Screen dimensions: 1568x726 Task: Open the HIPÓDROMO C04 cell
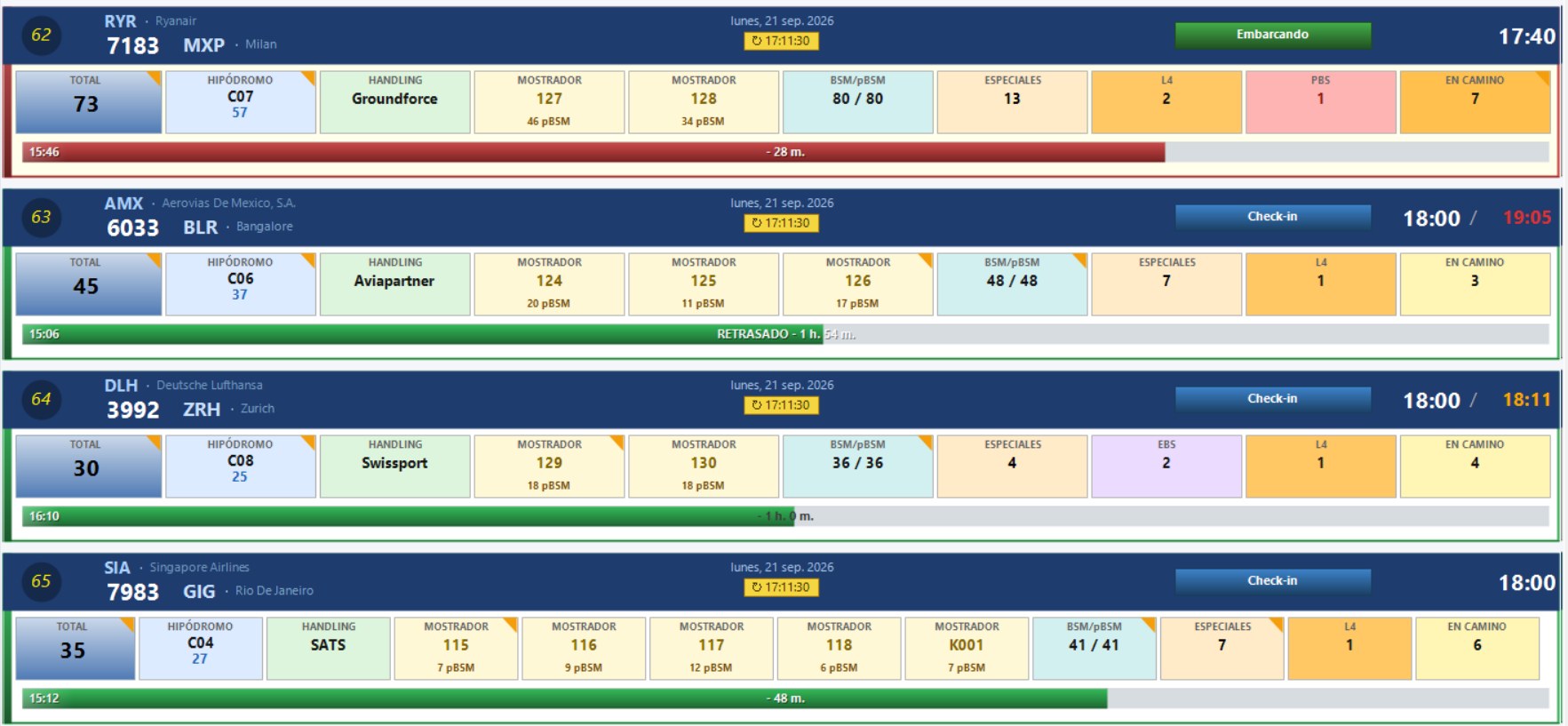201,649
